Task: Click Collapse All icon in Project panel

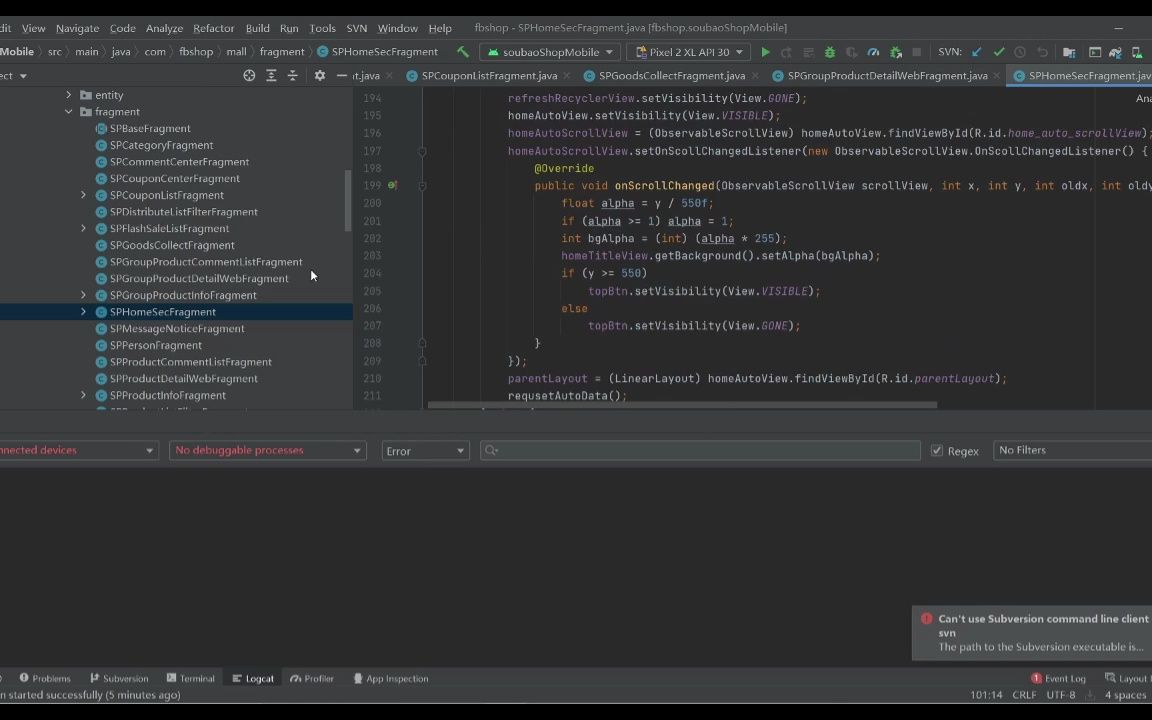Action: click(292, 76)
